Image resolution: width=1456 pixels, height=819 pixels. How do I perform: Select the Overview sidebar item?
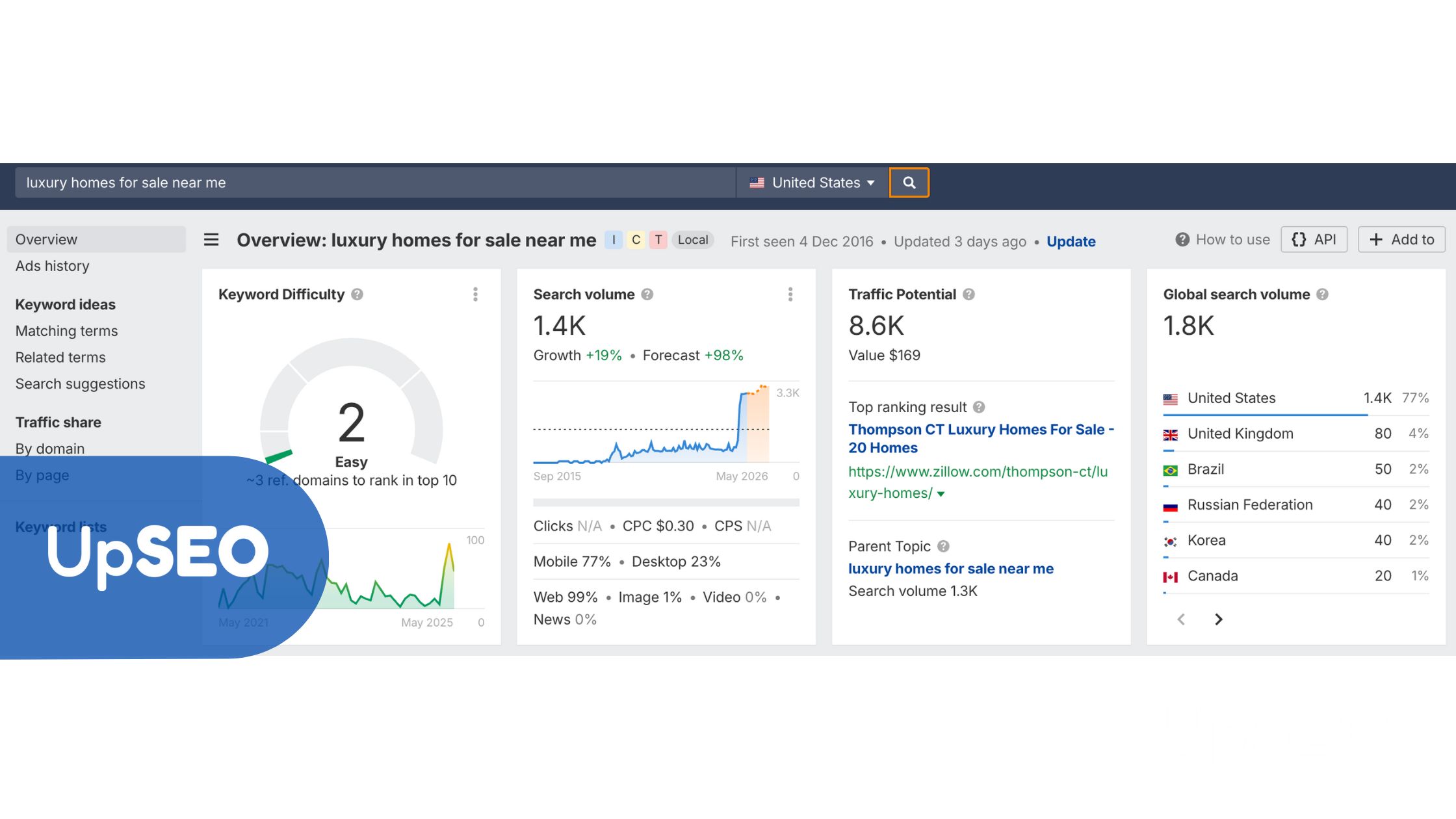96,239
